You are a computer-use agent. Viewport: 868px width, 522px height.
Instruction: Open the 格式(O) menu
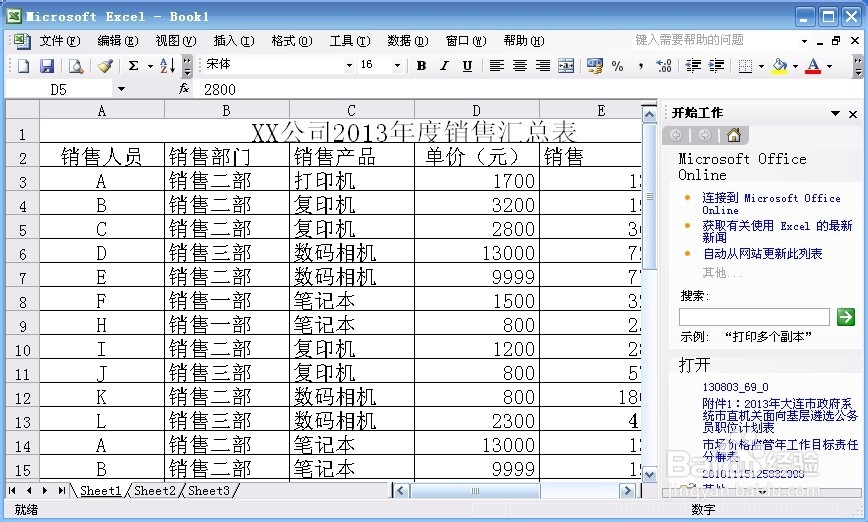292,41
